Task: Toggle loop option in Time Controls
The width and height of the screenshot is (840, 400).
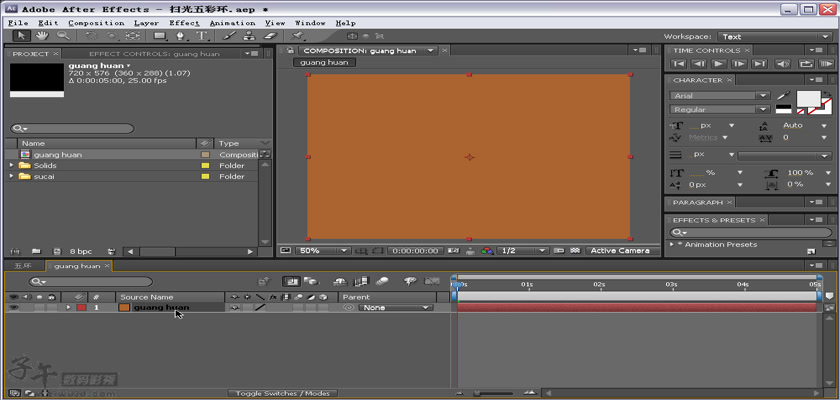Action: [806, 64]
